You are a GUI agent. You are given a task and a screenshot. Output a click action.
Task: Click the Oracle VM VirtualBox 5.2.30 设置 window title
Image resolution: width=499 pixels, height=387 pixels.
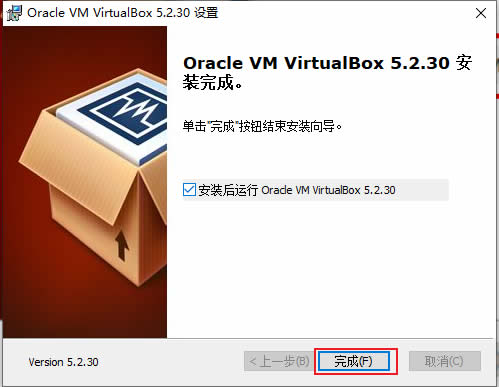tap(123, 13)
